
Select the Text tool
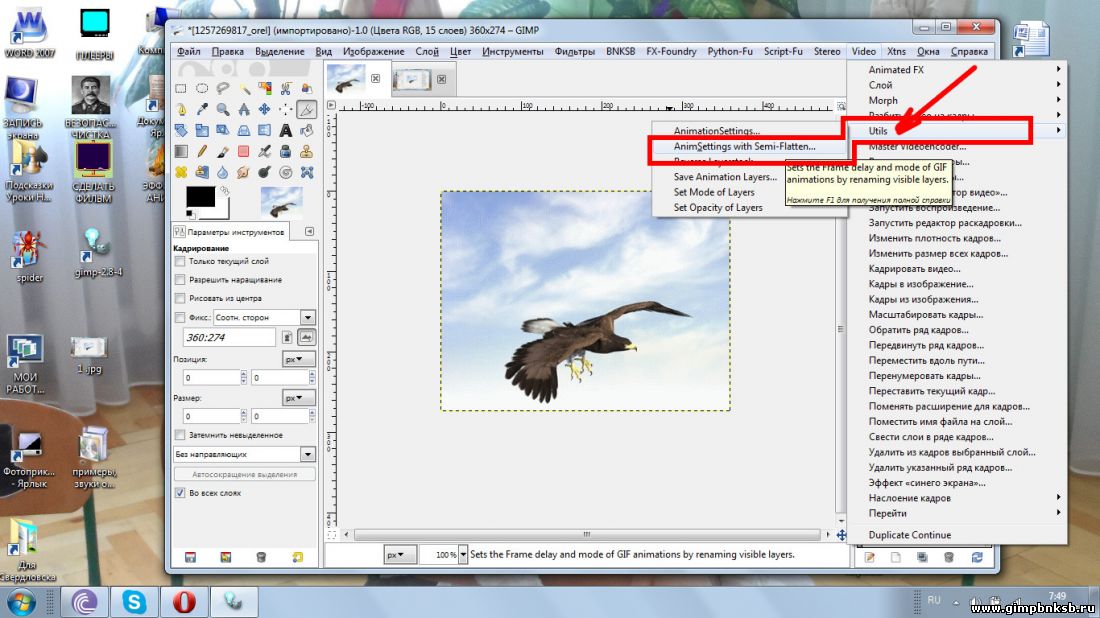point(286,130)
